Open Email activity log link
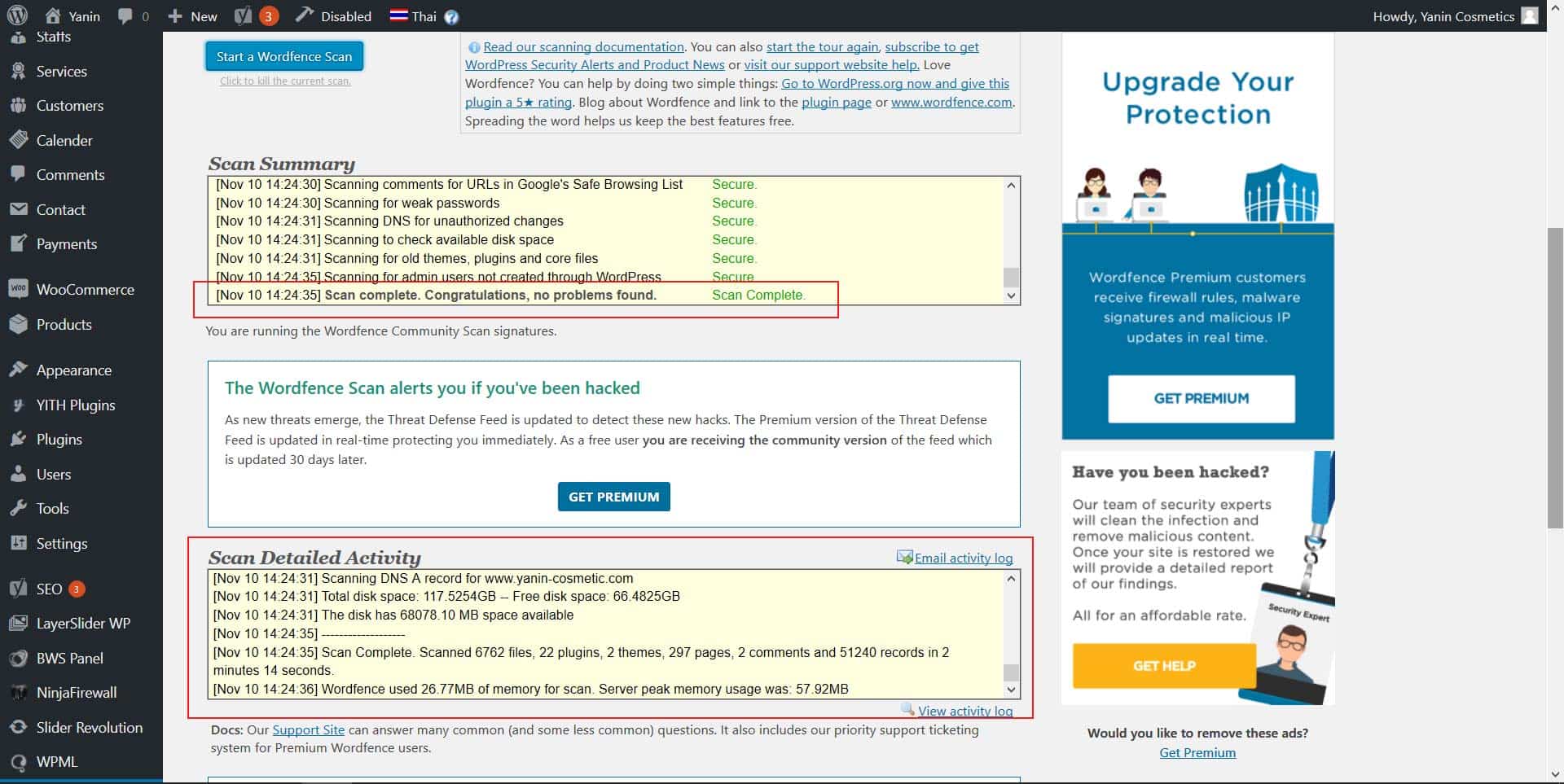The height and width of the screenshot is (784, 1564). coord(964,558)
